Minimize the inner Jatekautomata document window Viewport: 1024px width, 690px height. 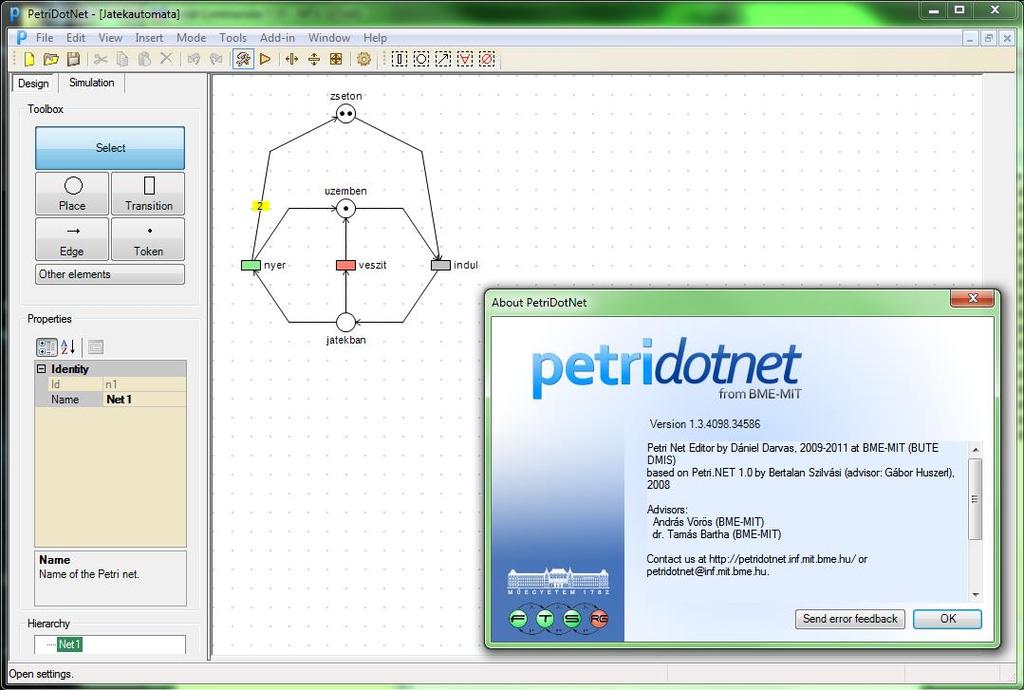pyautogui.click(x=970, y=39)
